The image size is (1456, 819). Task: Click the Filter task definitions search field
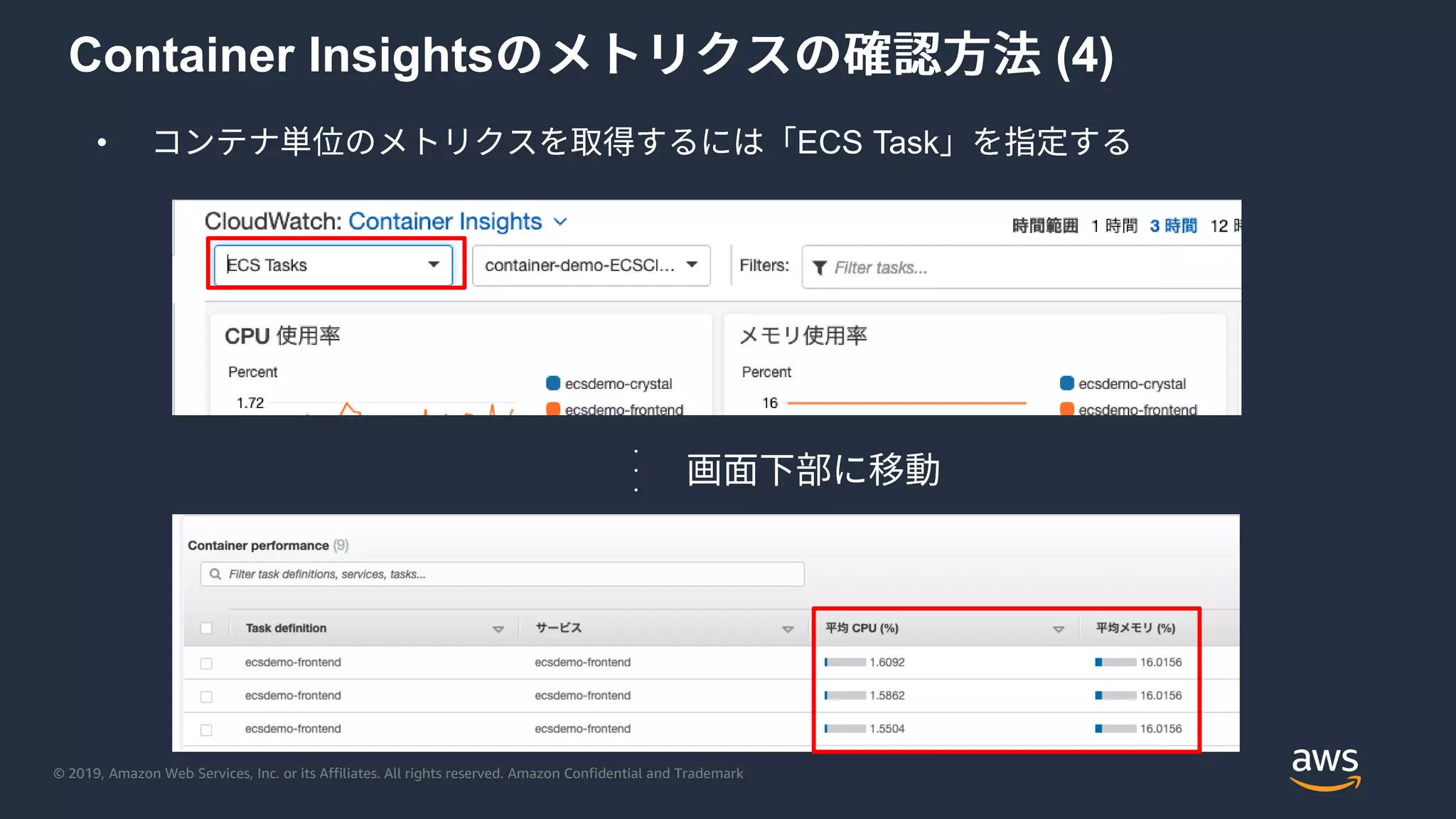click(503, 574)
